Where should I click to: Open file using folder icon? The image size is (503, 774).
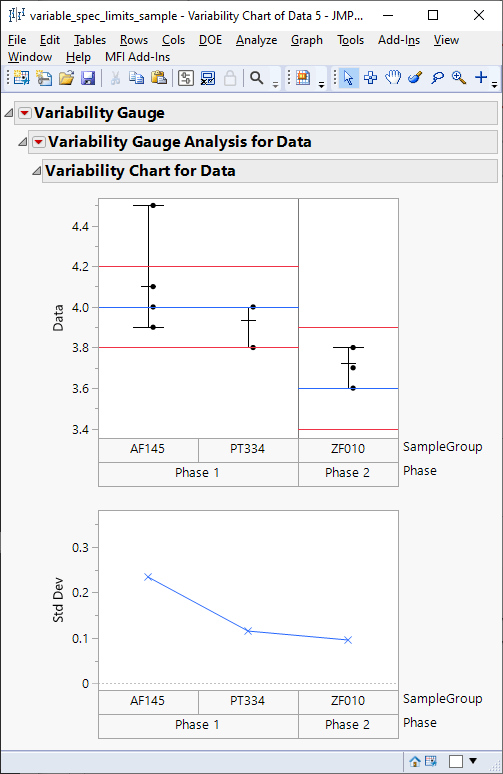(x=66, y=78)
